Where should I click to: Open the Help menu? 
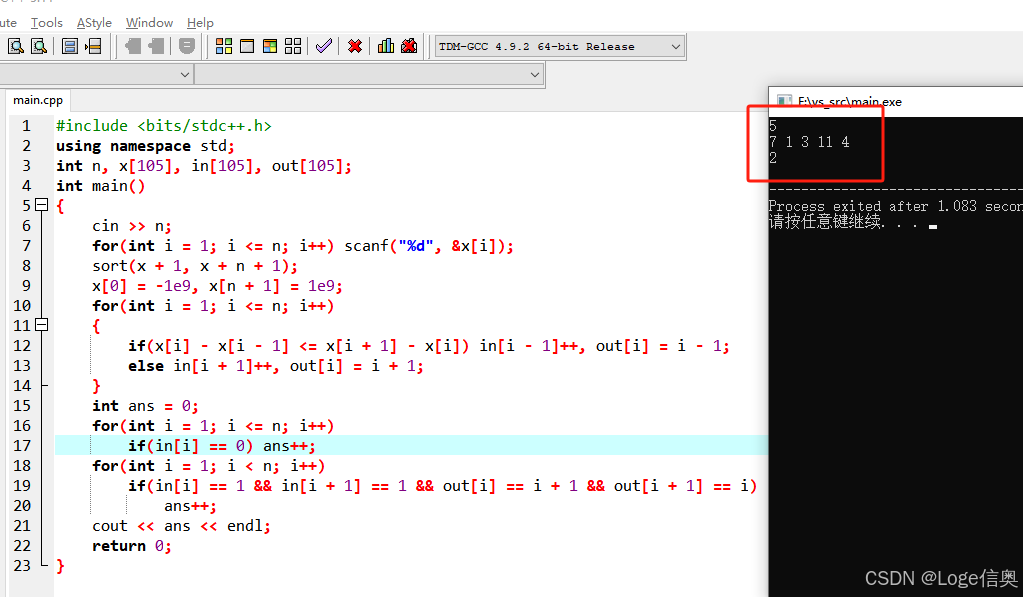[x=200, y=23]
